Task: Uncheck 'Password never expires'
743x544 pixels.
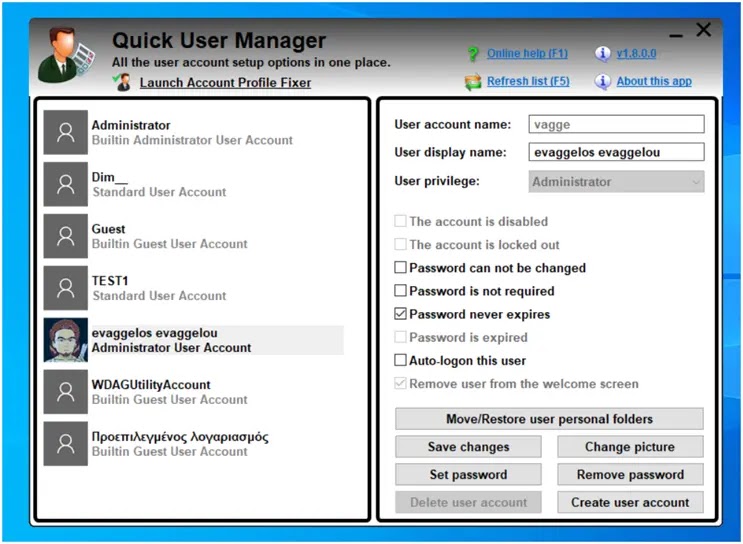Action: pos(400,314)
